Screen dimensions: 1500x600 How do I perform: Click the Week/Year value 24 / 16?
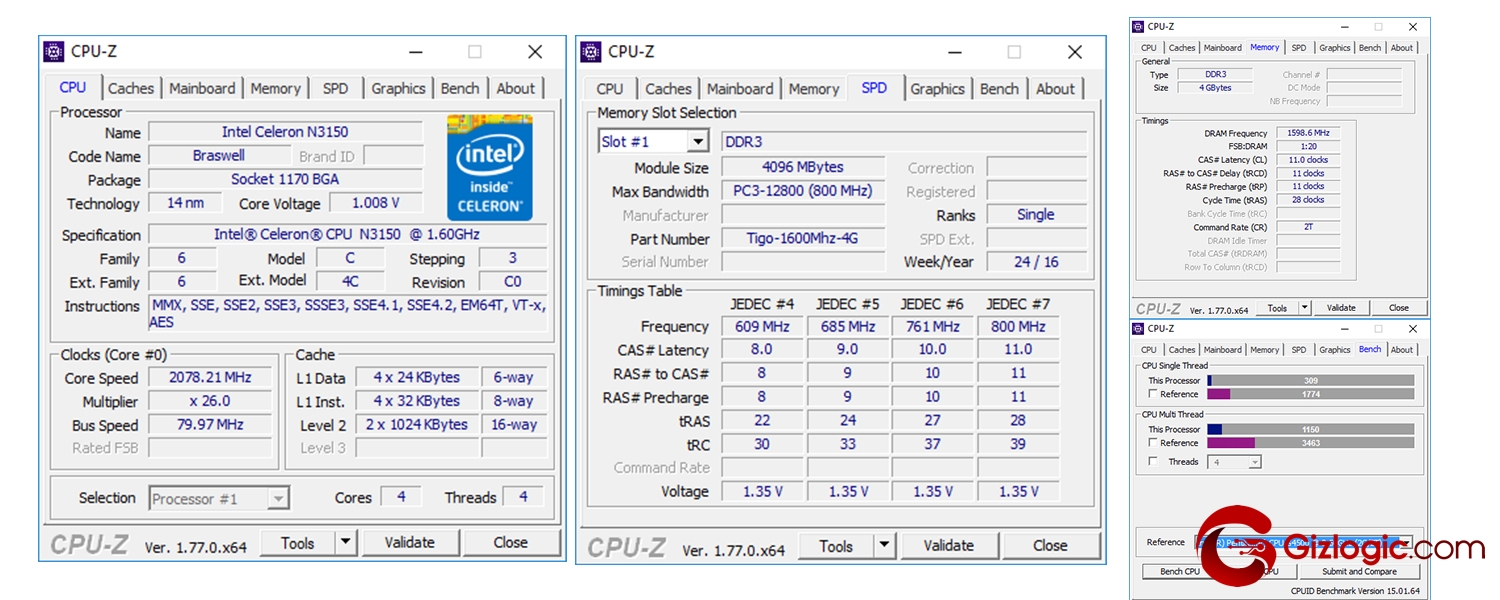click(1036, 262)
